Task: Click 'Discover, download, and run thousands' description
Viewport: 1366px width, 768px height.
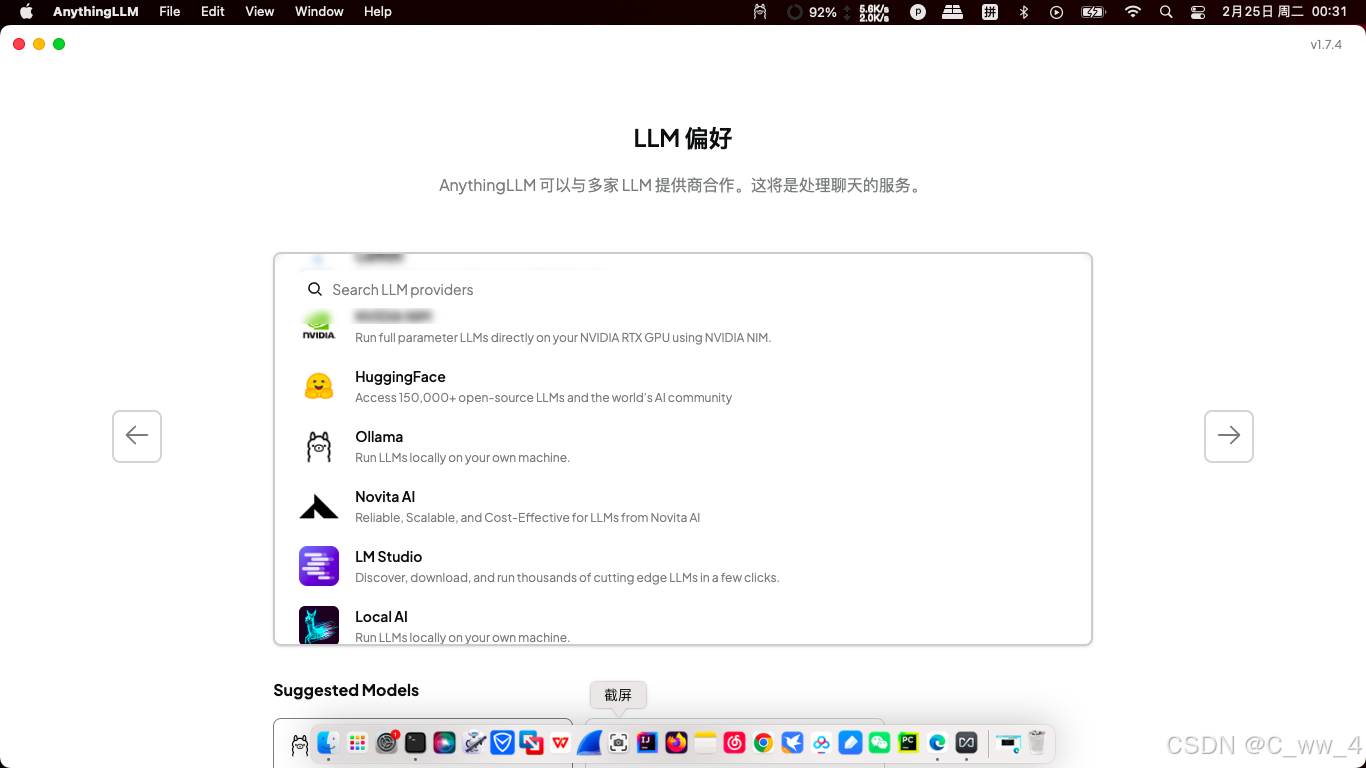Action: 567,578
